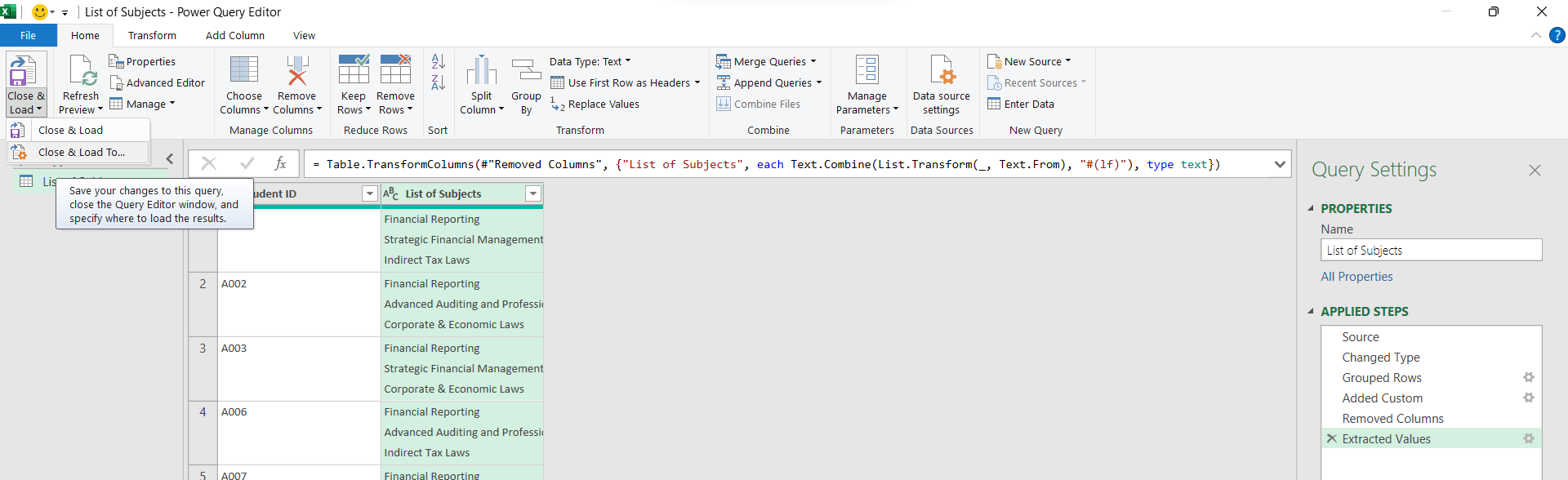
Task: Open settings gear for Extracted Values
Action: (x=1529, y=438)
